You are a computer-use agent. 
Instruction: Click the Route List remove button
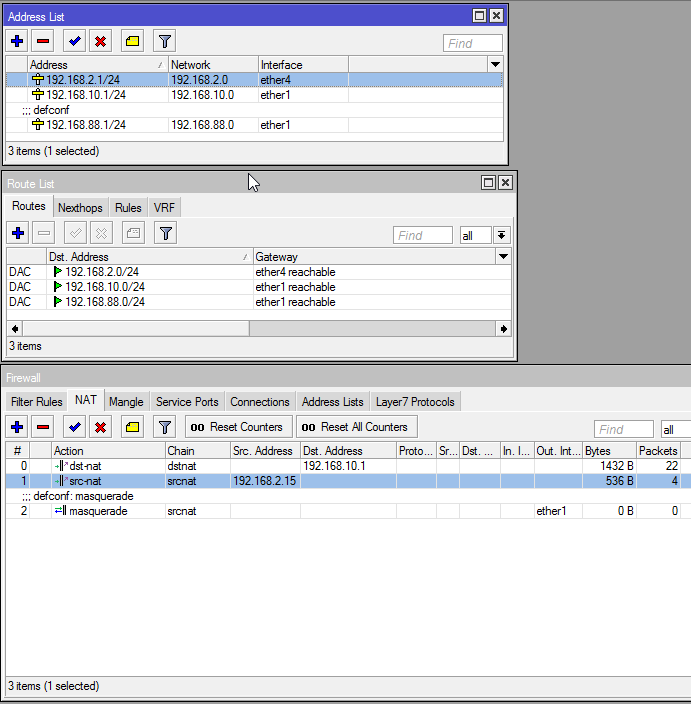click(x=44, y=233)
